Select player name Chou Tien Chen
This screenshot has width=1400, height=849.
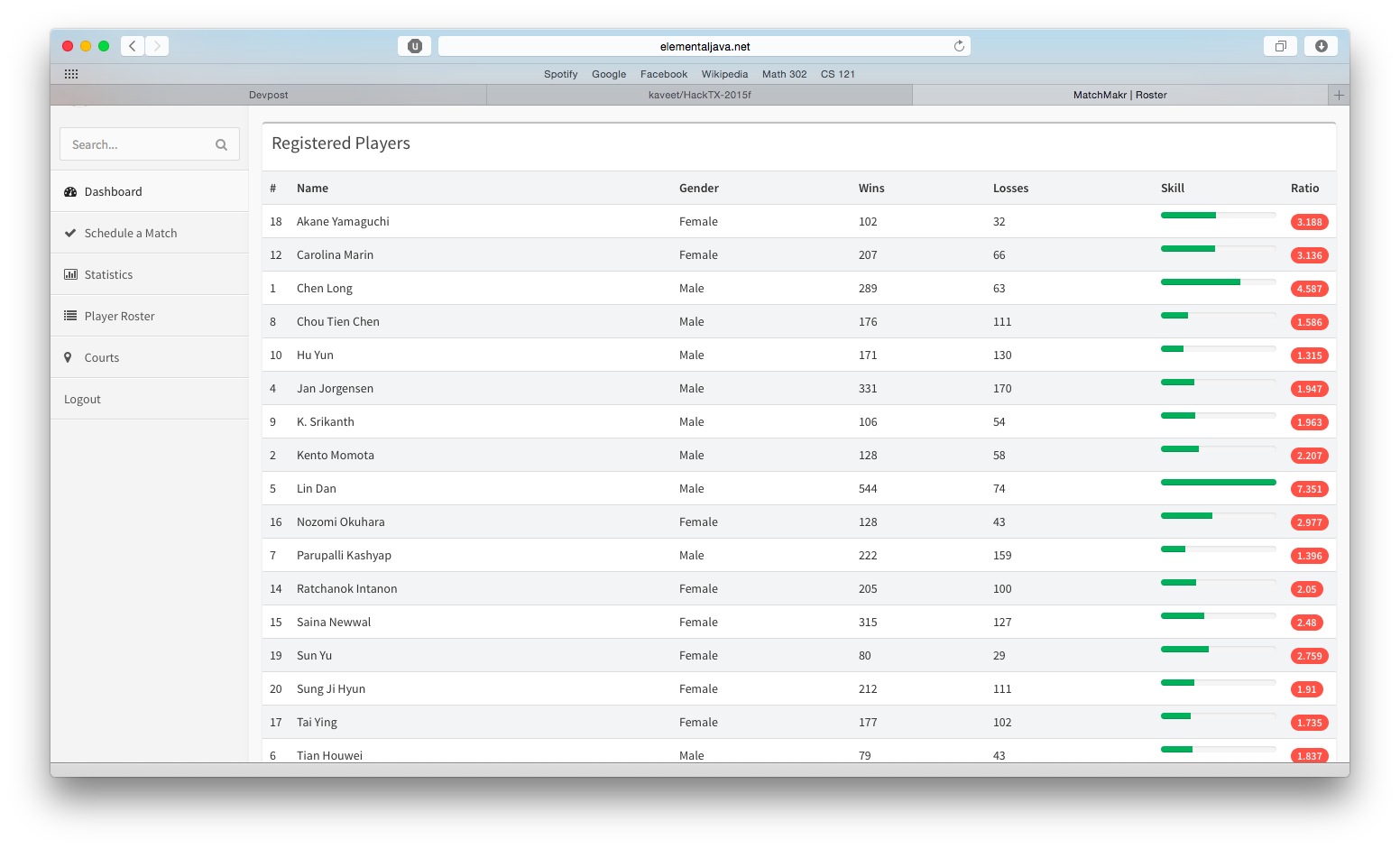point(338,321)
